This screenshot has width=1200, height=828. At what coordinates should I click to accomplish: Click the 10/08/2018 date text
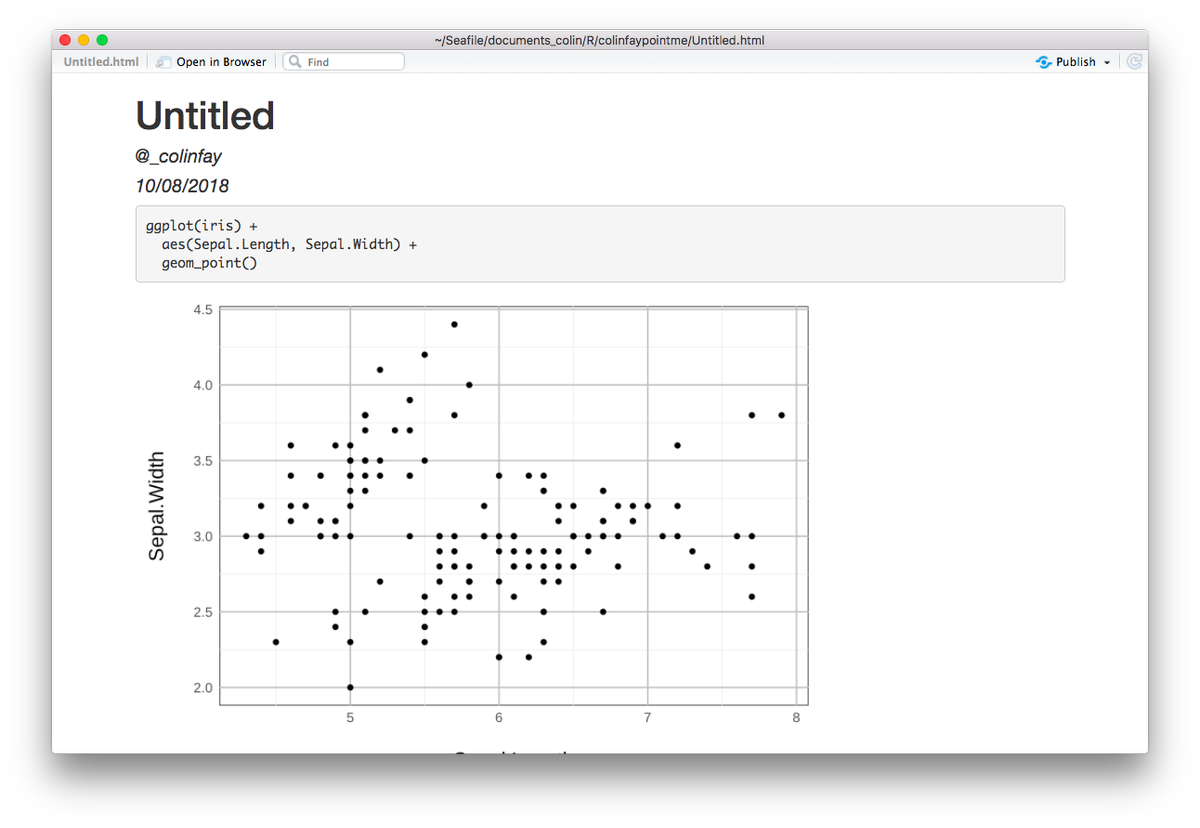pyautogui.click(x=182, y=186)
